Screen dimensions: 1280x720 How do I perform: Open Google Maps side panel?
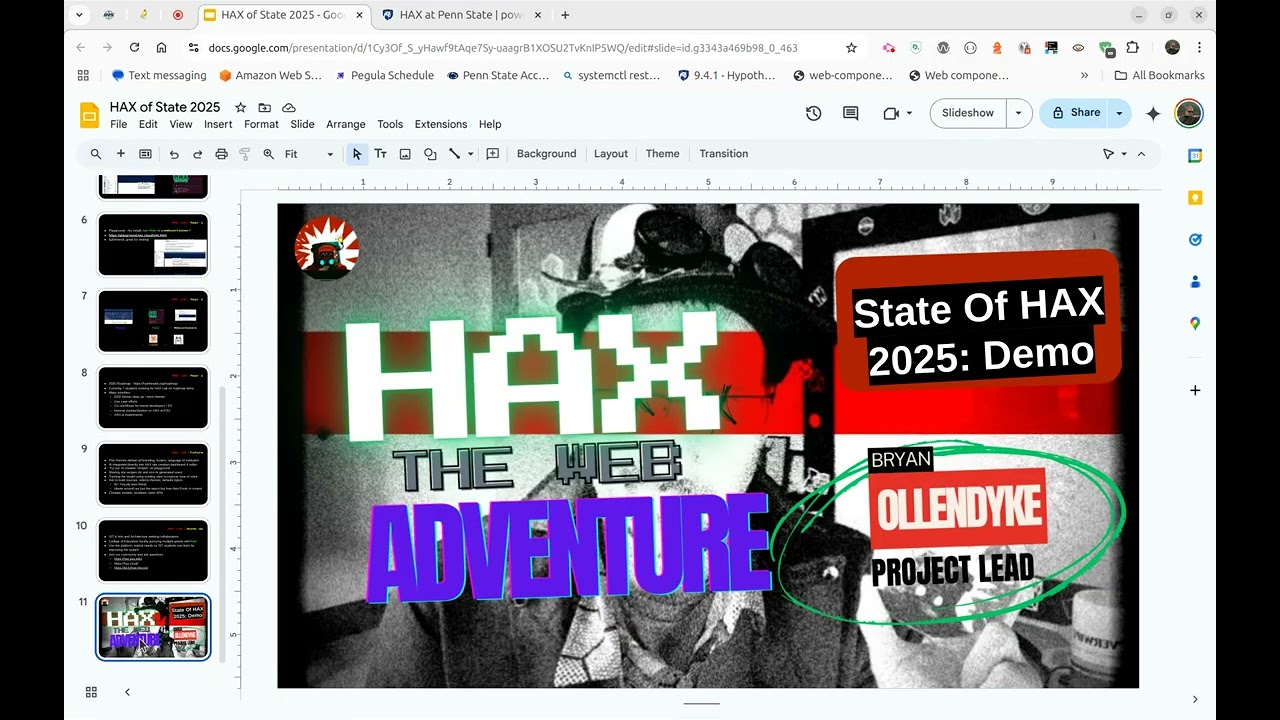1195,323
